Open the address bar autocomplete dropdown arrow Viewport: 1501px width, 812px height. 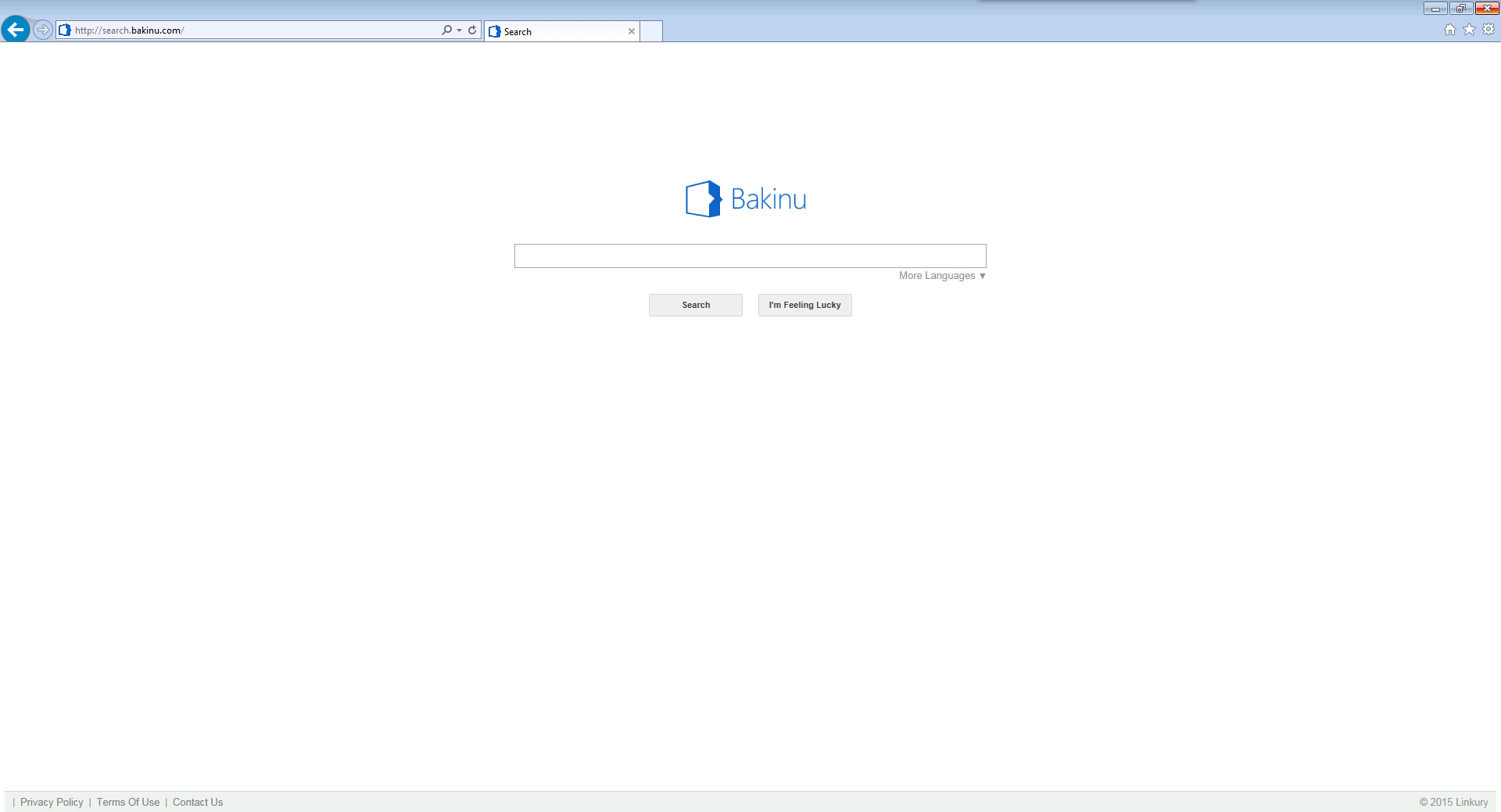point(459,30)
